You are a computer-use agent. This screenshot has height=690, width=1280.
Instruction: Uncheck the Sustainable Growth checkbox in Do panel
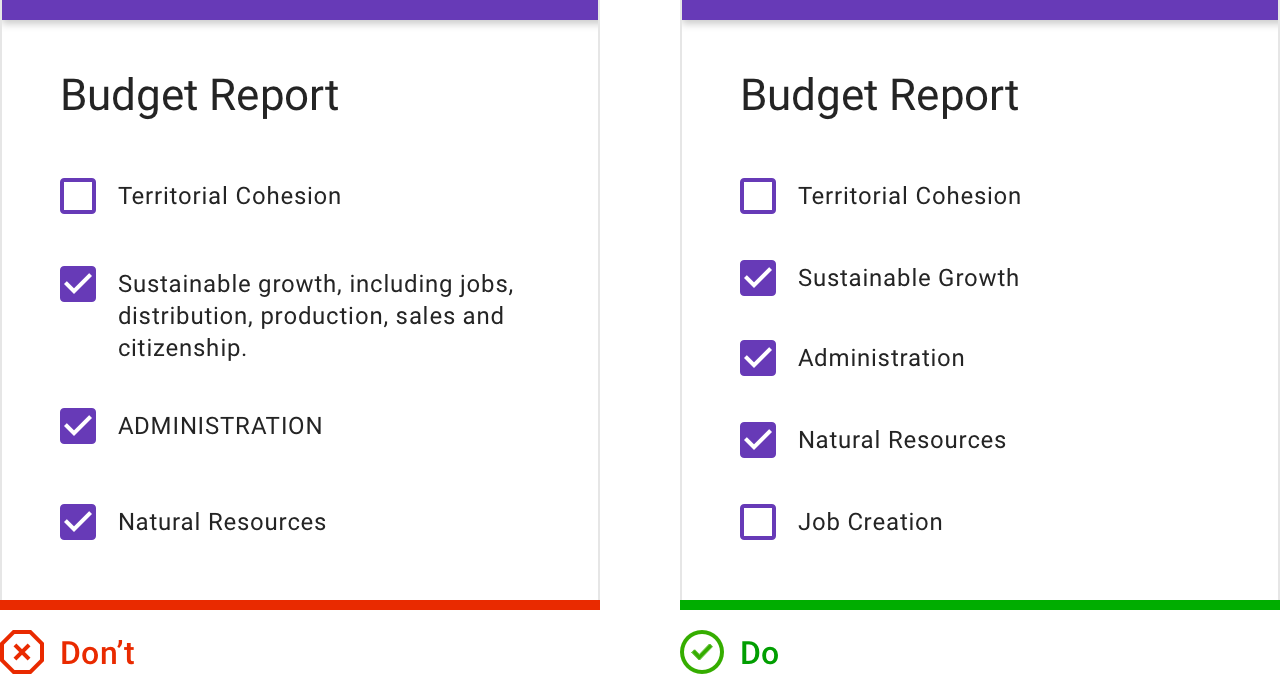[x=758, y=278]
